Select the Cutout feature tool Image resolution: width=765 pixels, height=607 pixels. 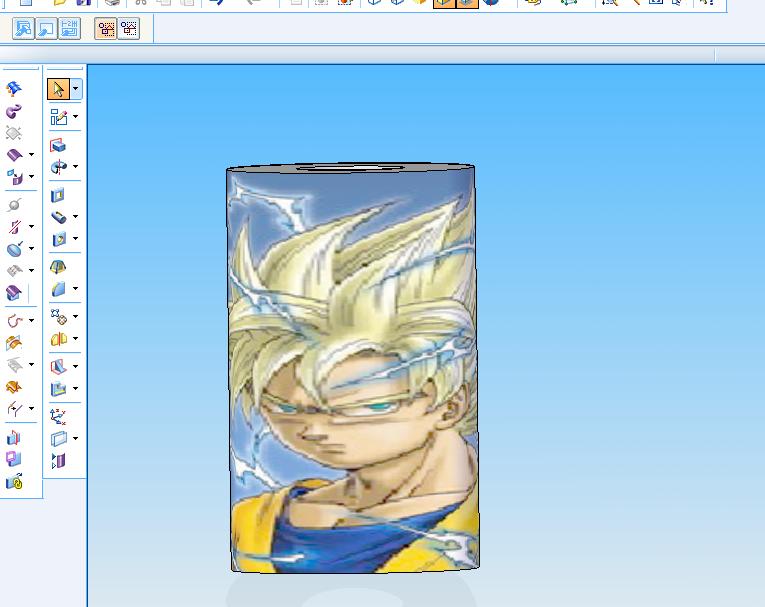click(x=58, y=195)
